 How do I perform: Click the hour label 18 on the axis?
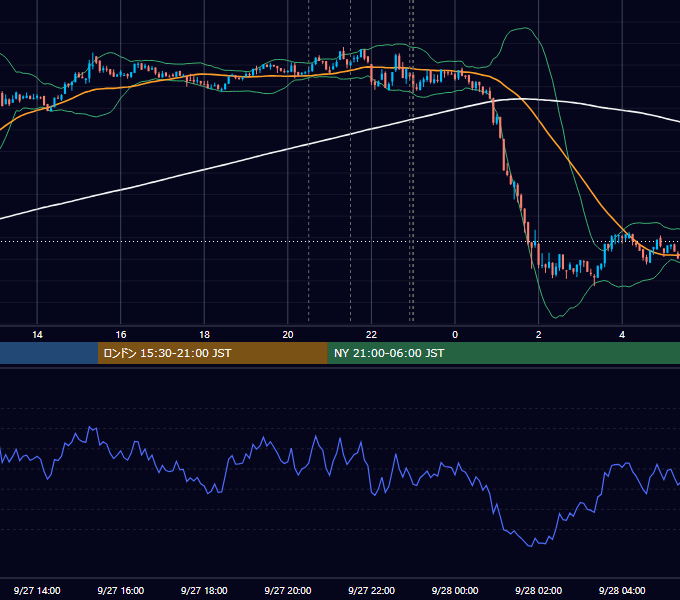pyautogui.click(x=204, y=335)
